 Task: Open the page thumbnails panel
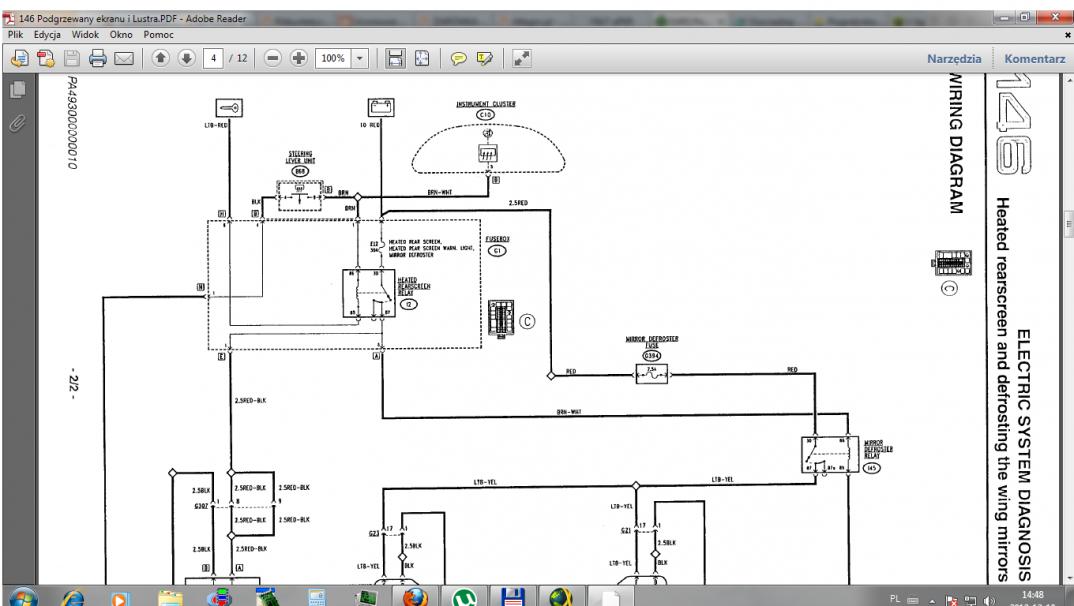pyautogui.click(x=16, y=91)
